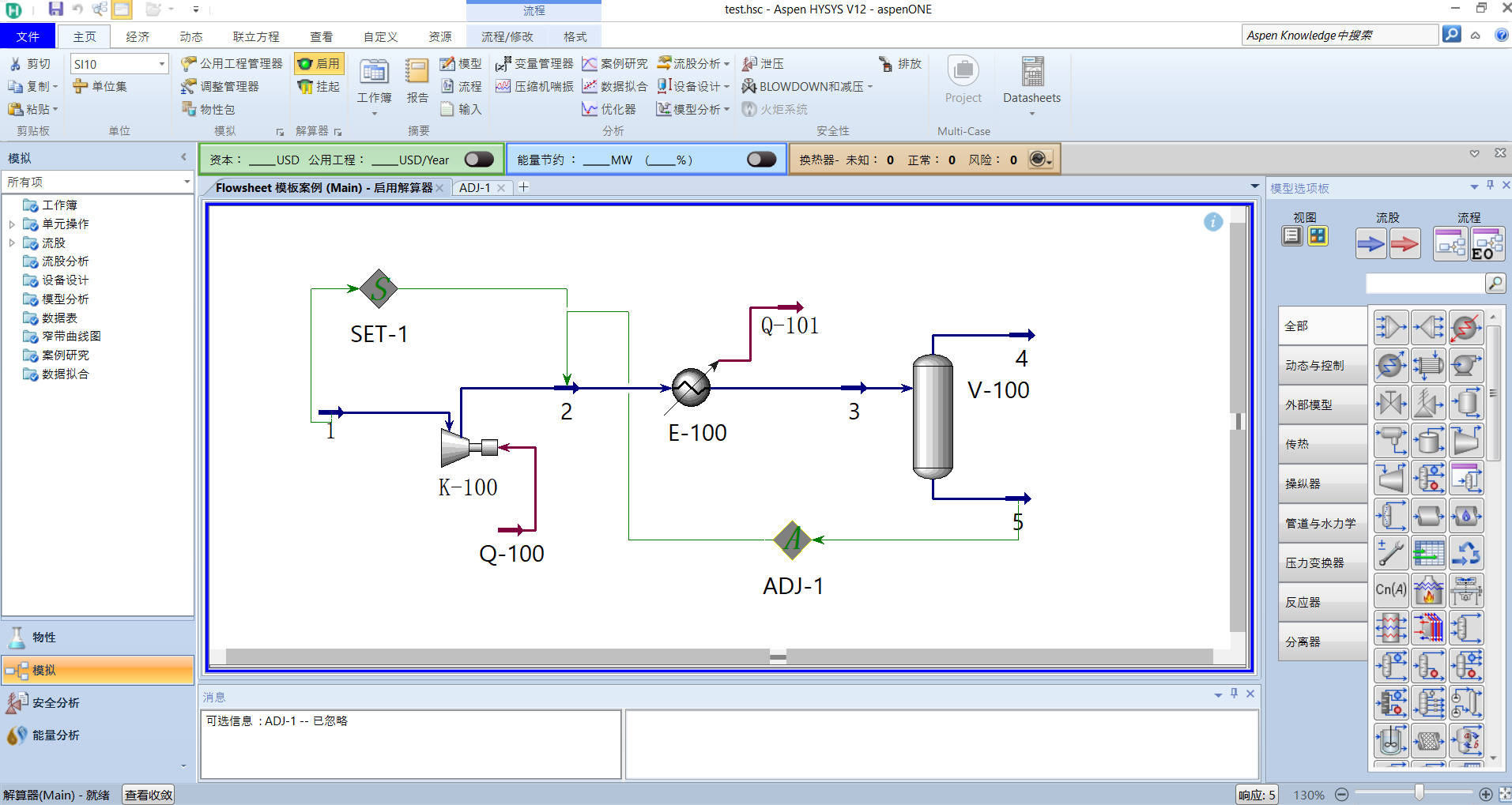Click the palette icon grid view button

(1318, 235)
